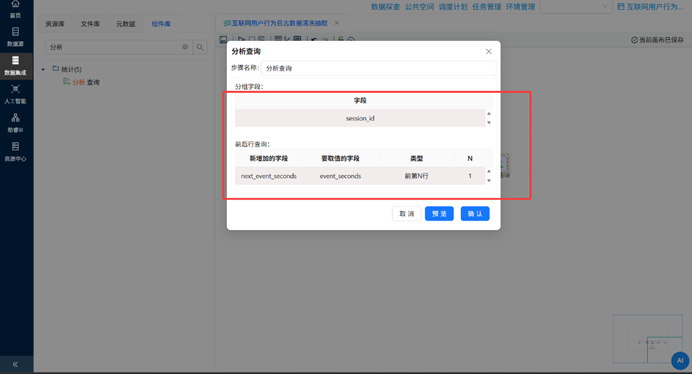
Task: Open 环境管理 in the top menu
Action: (x=520, y=7)
